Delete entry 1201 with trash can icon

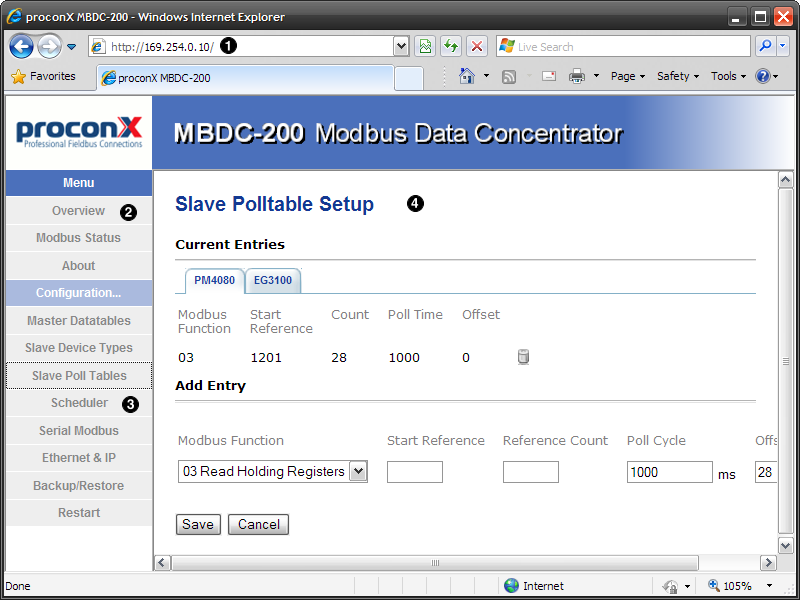523,357
